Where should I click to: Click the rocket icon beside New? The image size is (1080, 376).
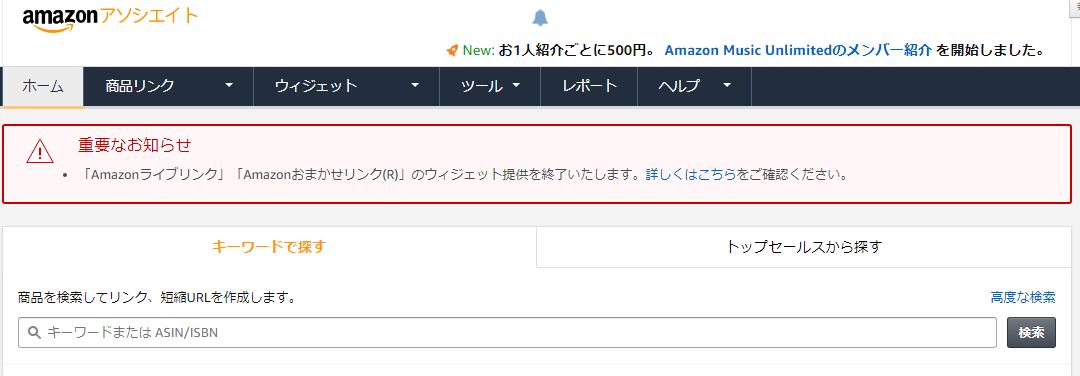453,50
